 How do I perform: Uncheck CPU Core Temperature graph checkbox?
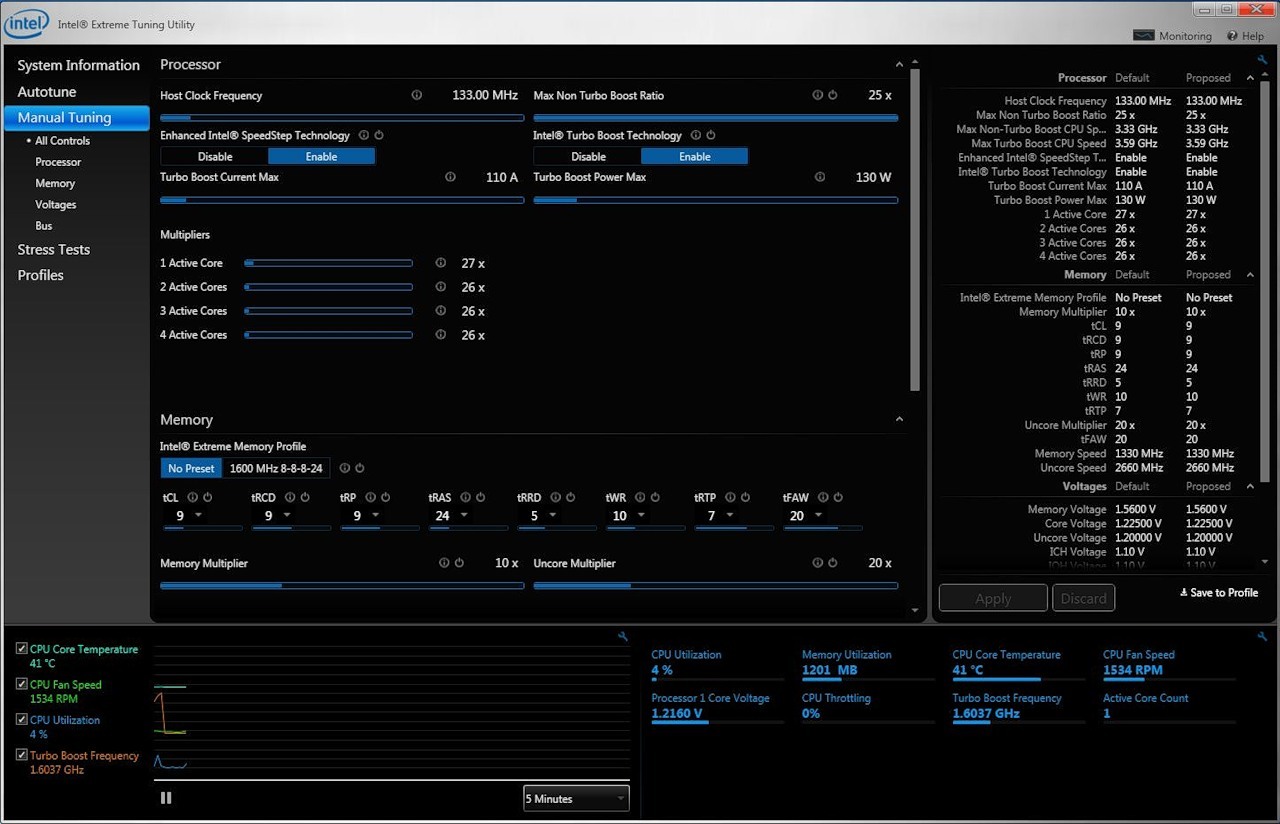click(x=22, y=649)
